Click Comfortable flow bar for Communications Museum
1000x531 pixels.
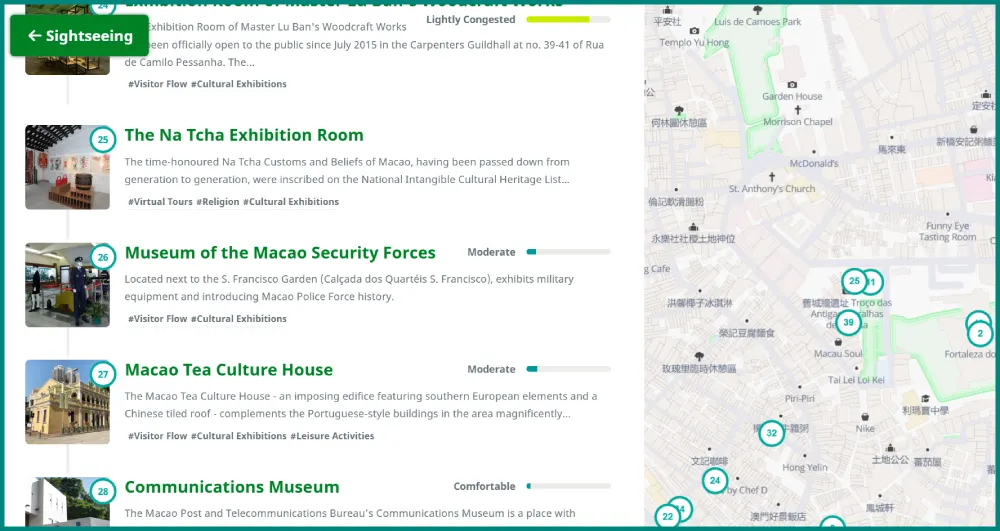568,486
